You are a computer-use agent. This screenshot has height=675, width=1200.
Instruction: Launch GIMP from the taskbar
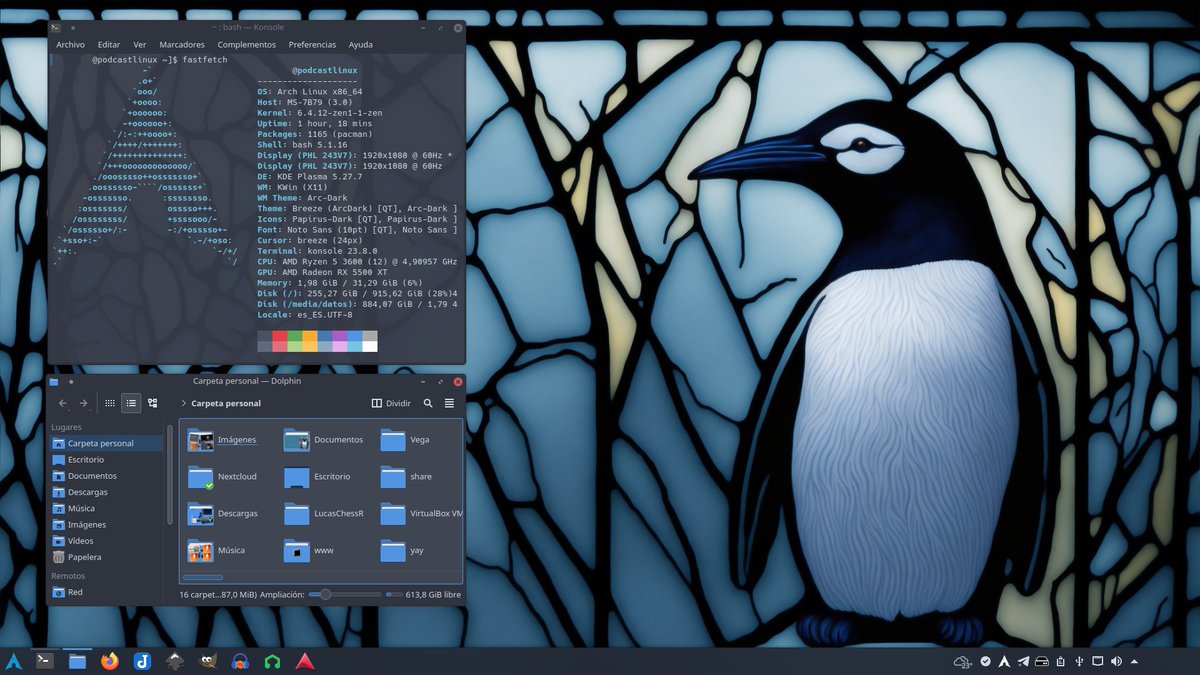(x=207, y=661)
